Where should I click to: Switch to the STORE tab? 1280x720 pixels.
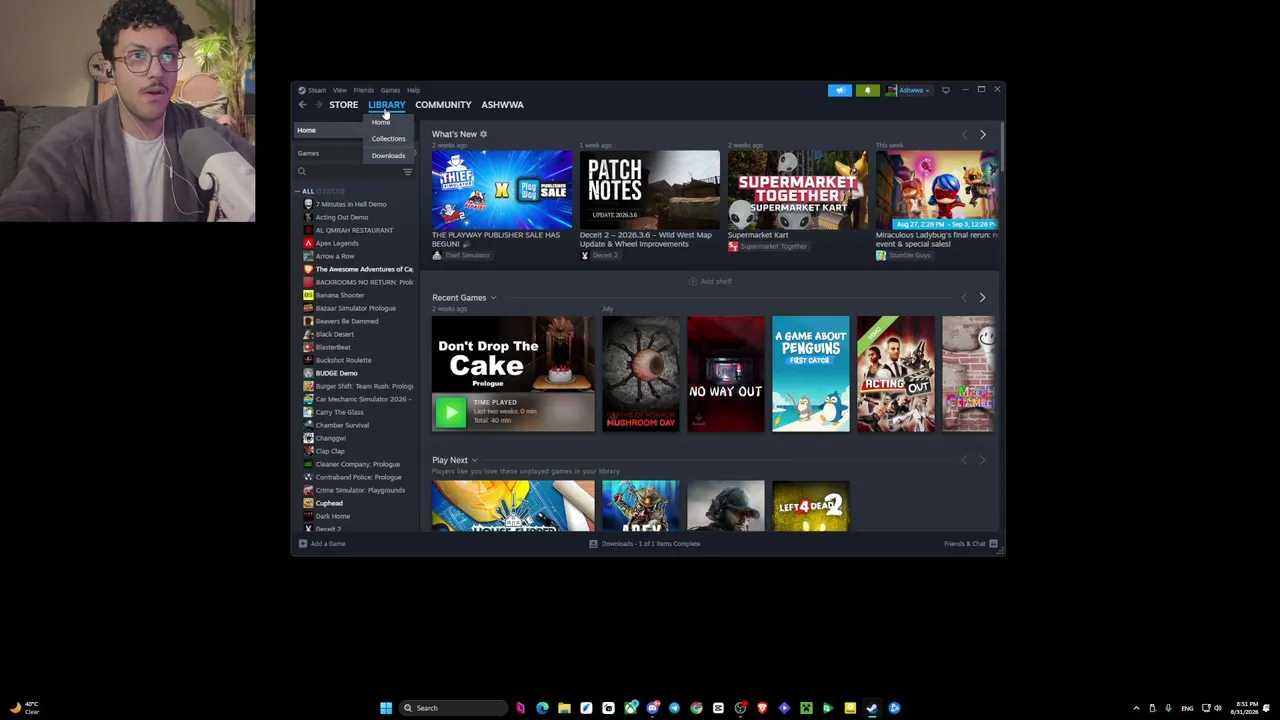click(x=343, y=104)
